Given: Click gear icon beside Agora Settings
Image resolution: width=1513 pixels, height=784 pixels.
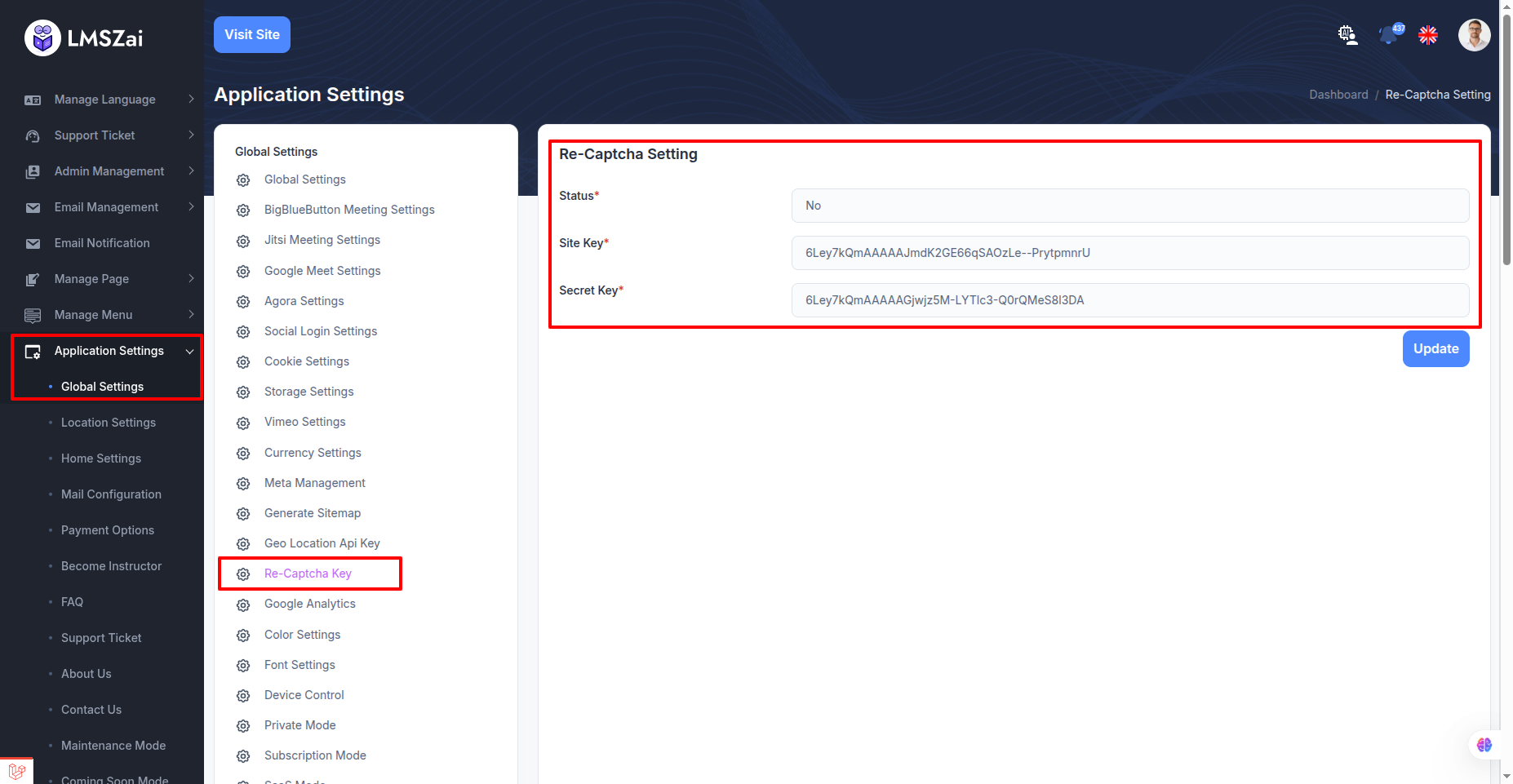Looking at the screenshot, I should 243,302.
